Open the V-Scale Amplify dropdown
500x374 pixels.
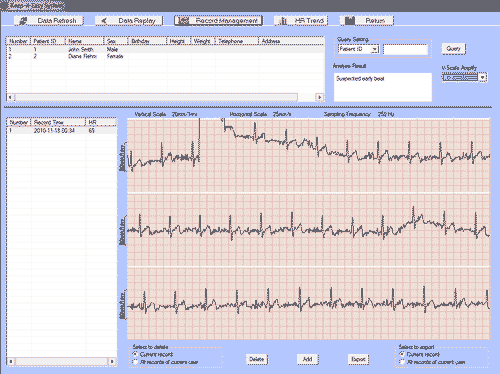click(x=483, y=78)
